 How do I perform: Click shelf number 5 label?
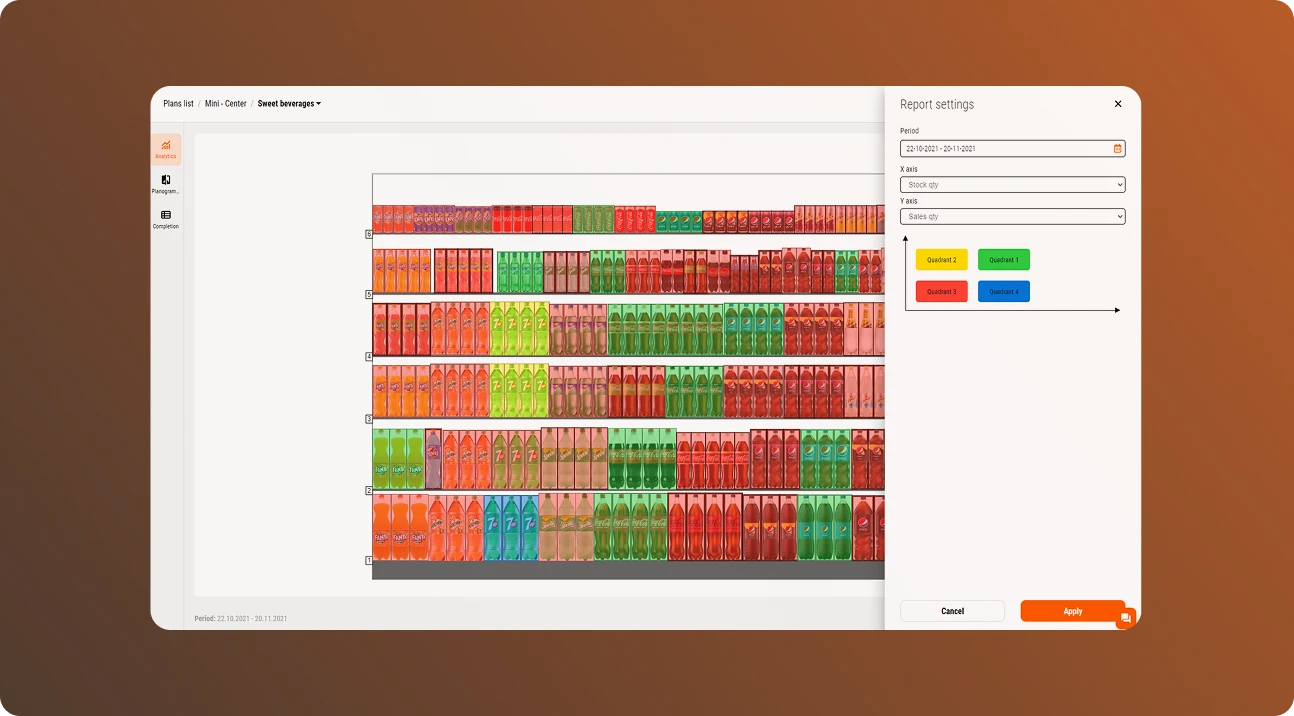tap(369, 295)
